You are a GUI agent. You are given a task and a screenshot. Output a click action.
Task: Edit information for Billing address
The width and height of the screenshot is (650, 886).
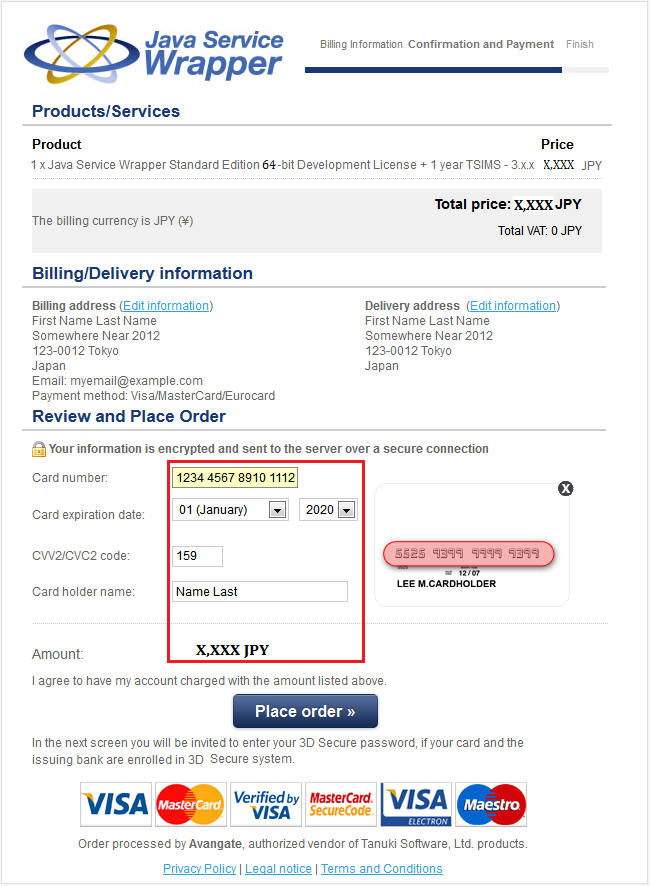pos(166,306)
